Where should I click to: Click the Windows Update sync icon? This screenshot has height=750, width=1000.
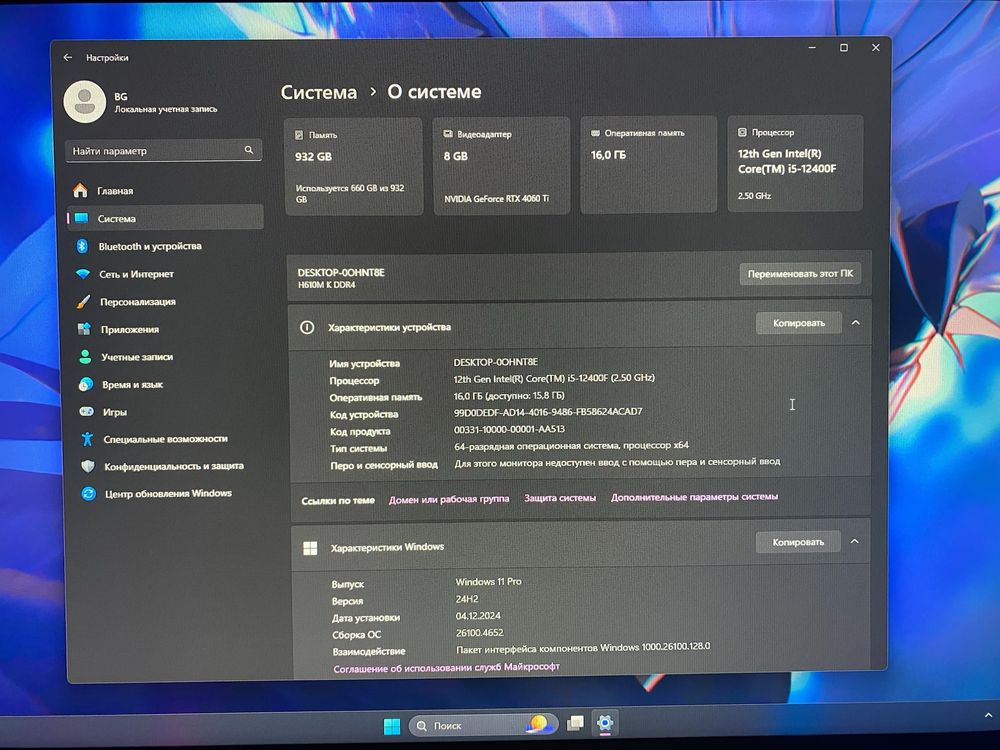coord(89,494)
